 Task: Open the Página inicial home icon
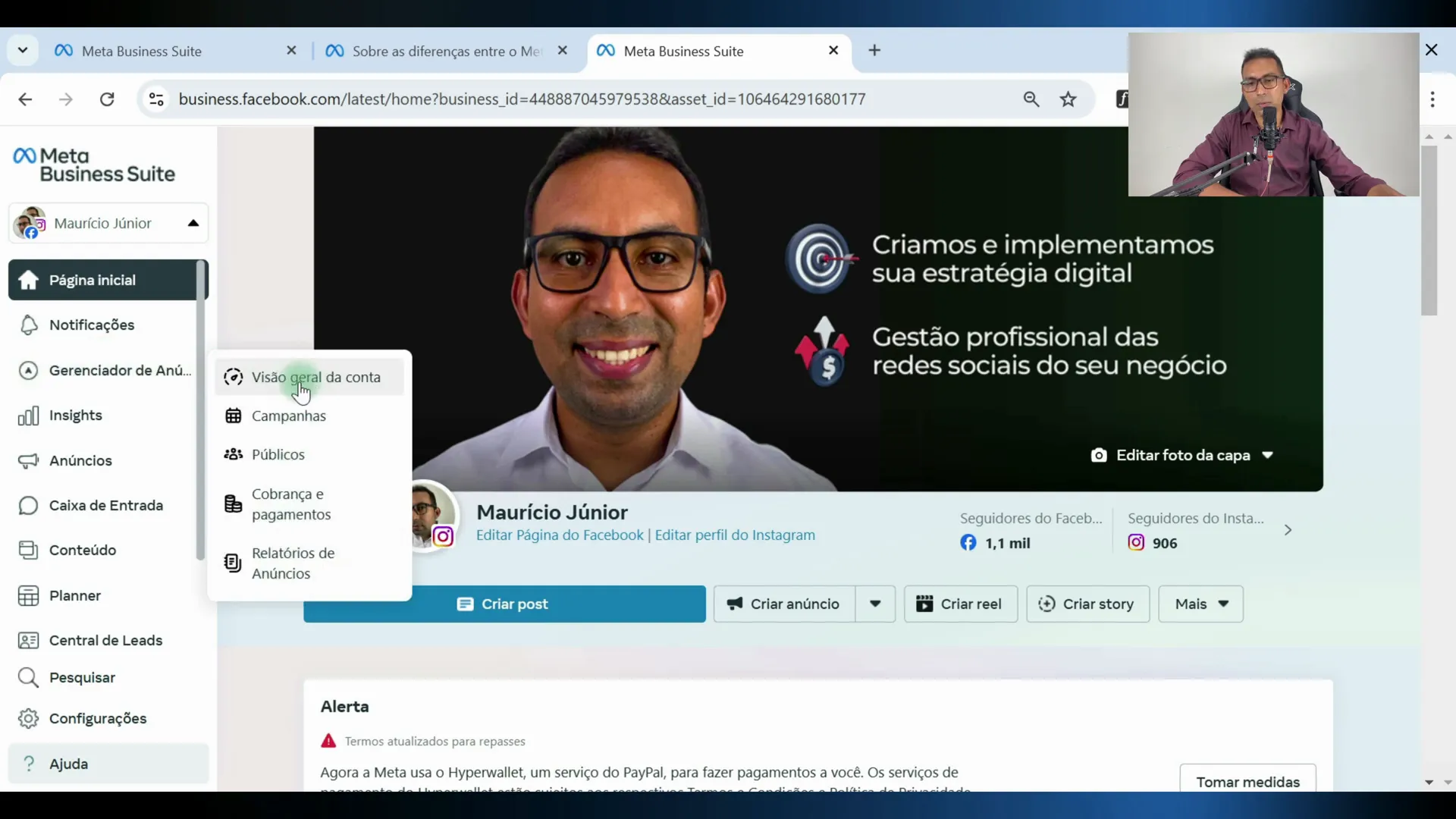(29, 280)
